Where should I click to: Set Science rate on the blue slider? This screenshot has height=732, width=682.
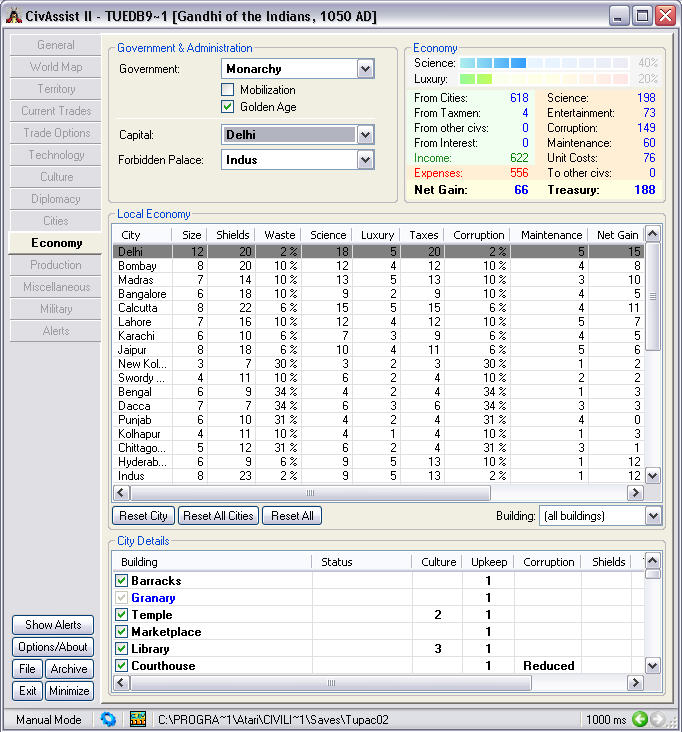click(544, 63)
